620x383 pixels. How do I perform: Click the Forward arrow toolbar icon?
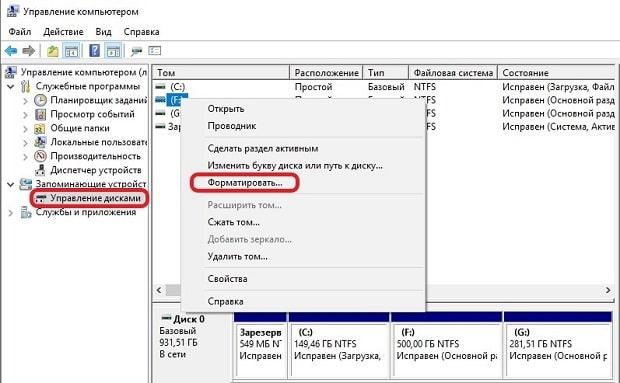click(28, 51)
